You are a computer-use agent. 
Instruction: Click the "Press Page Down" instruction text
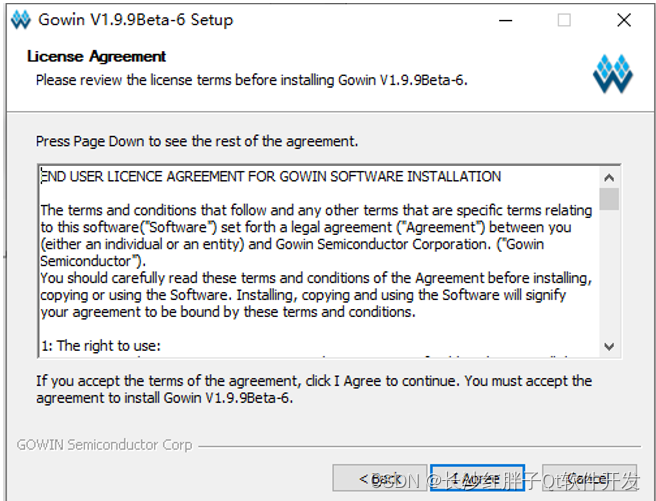tap(197, 141)
